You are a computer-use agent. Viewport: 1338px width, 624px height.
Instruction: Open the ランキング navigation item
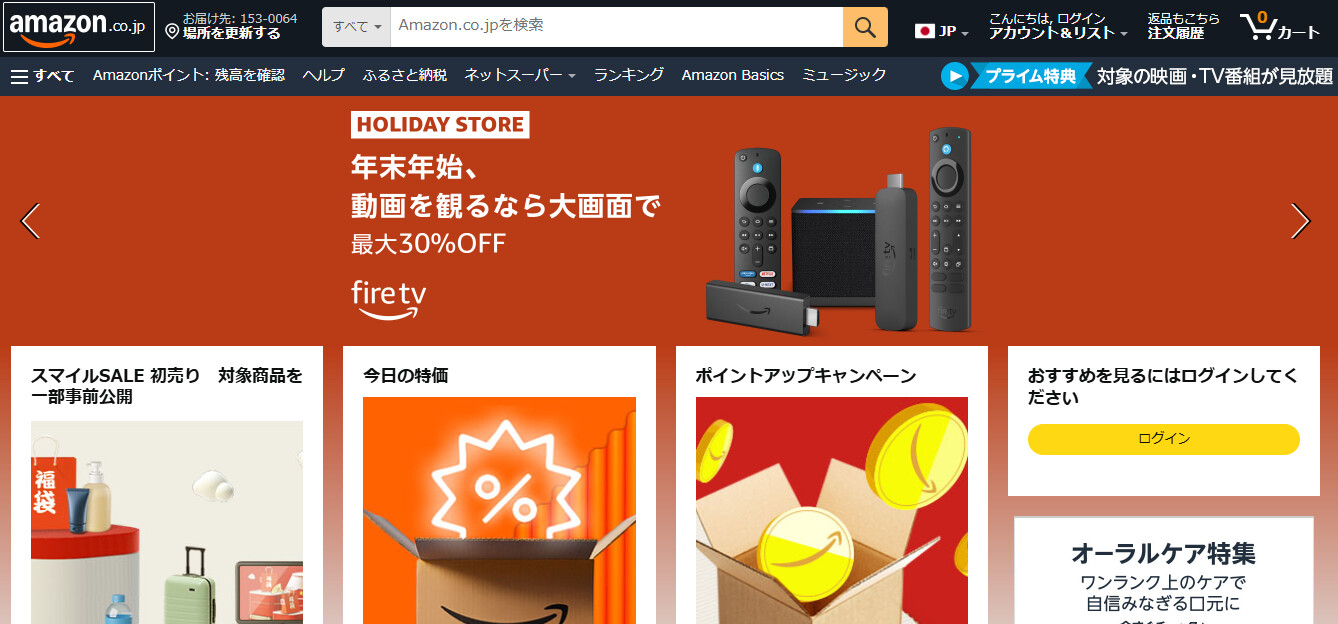629,75
